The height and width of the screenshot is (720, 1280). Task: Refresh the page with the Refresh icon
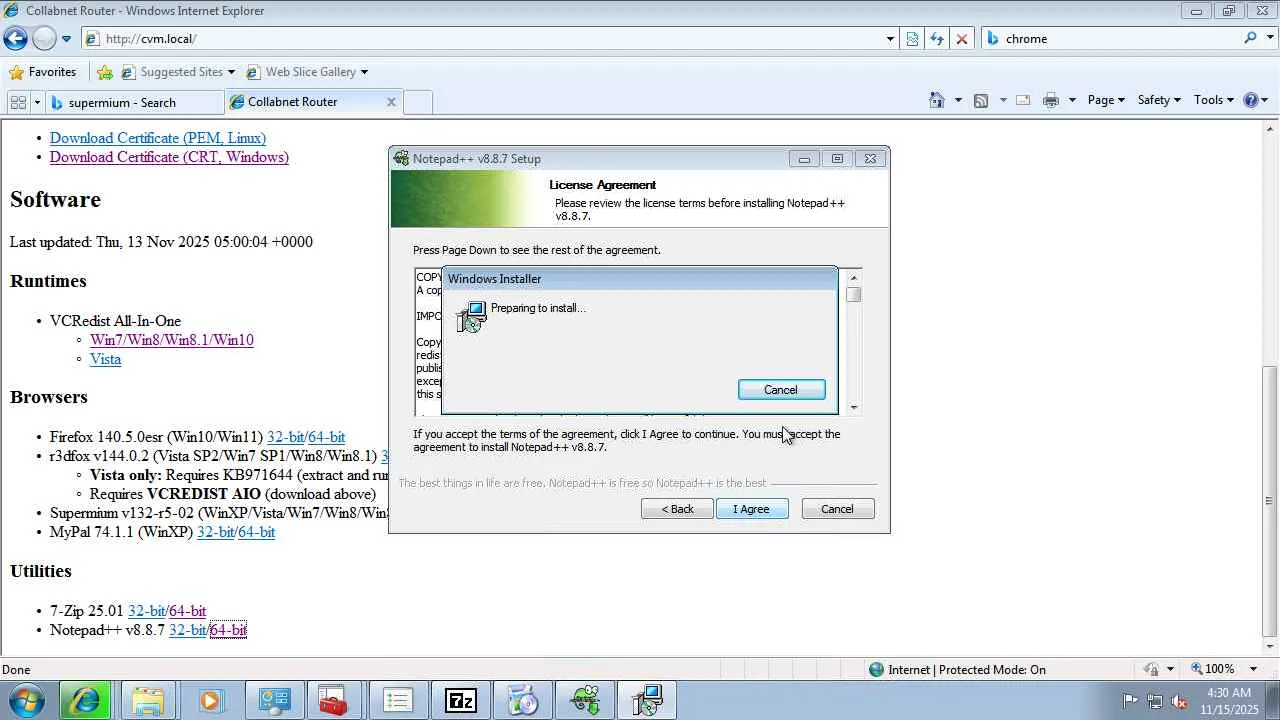937,39
